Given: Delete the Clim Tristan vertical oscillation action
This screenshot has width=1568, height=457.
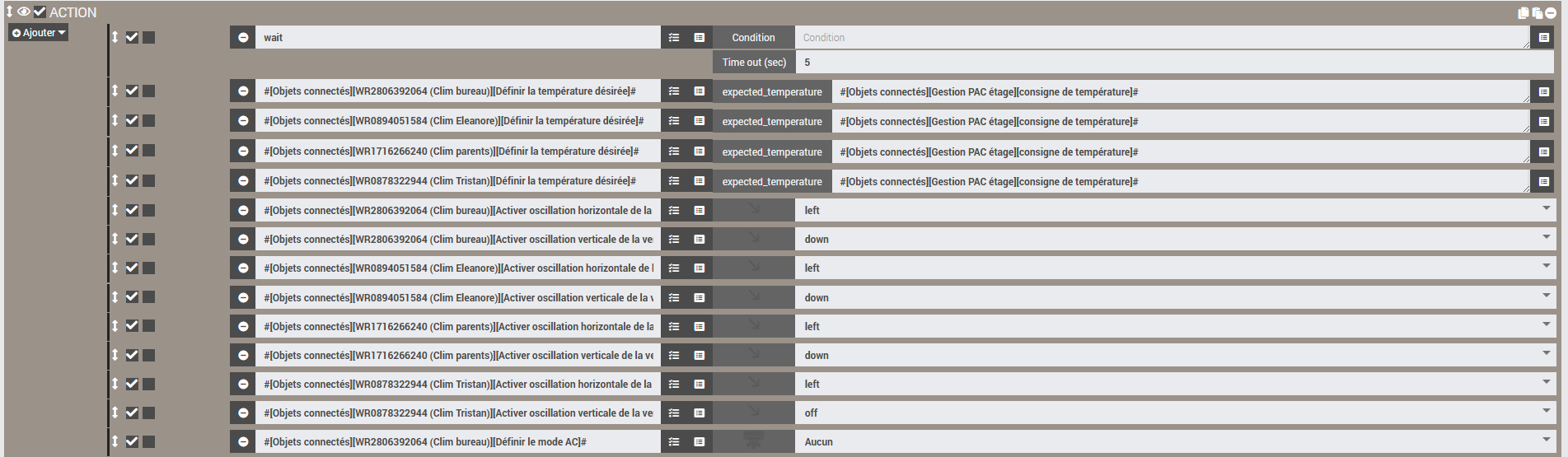Looking at the screenshot, I should click(x=243, y=413).
